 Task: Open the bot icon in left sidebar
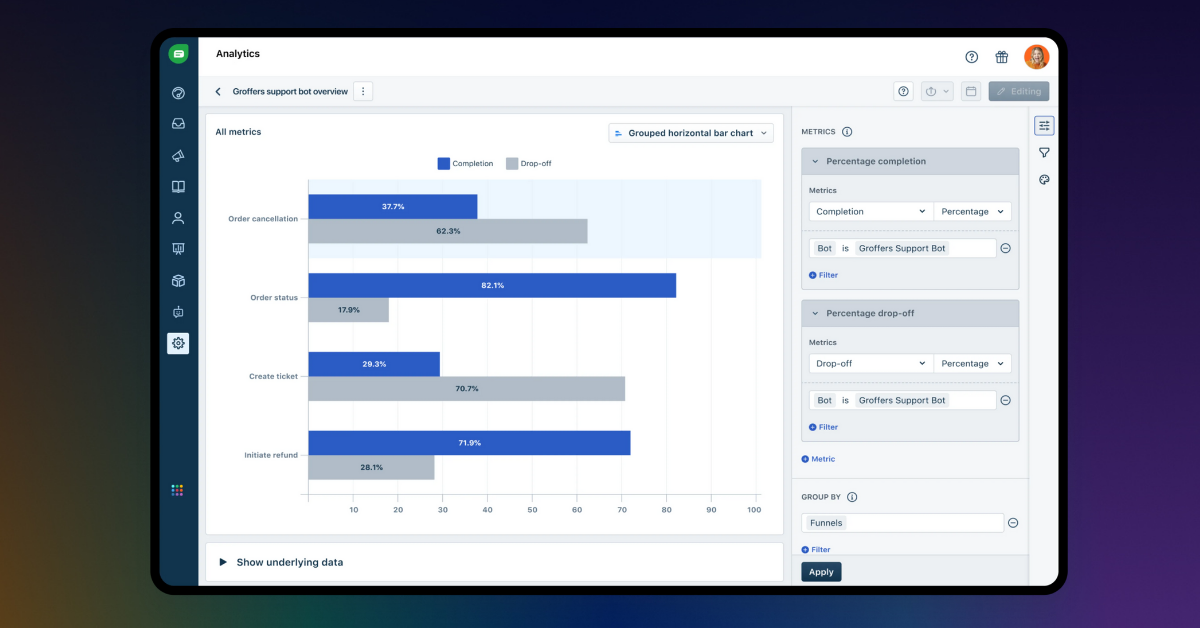coord(178,312)
